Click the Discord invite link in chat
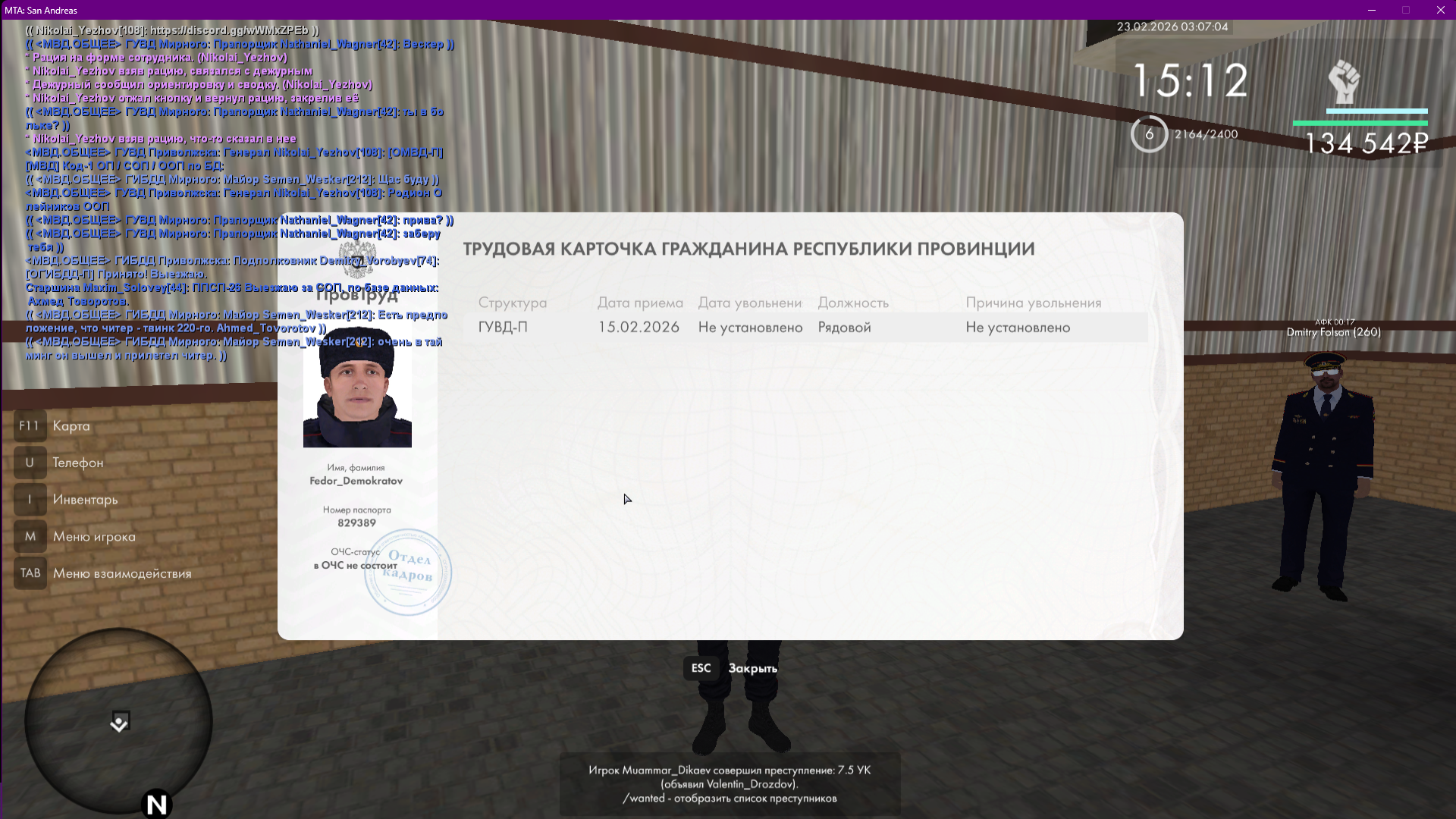 click(x=229, y=30)
